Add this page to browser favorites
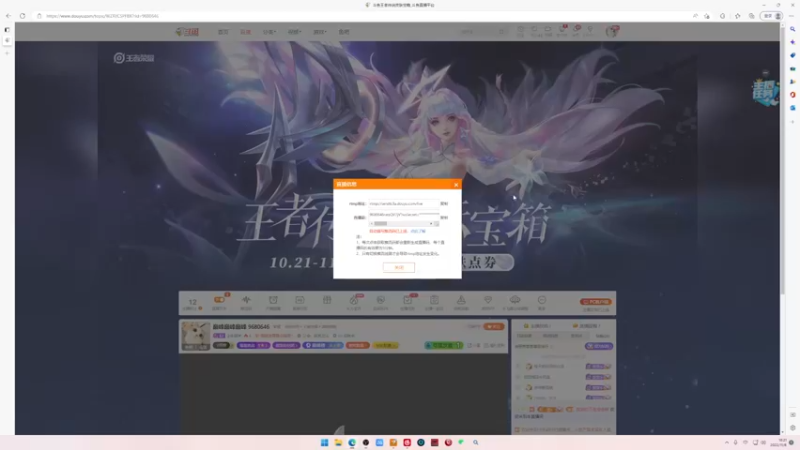Image resolution: width=800 pixels, height=450 pixels. pos(707,16)
